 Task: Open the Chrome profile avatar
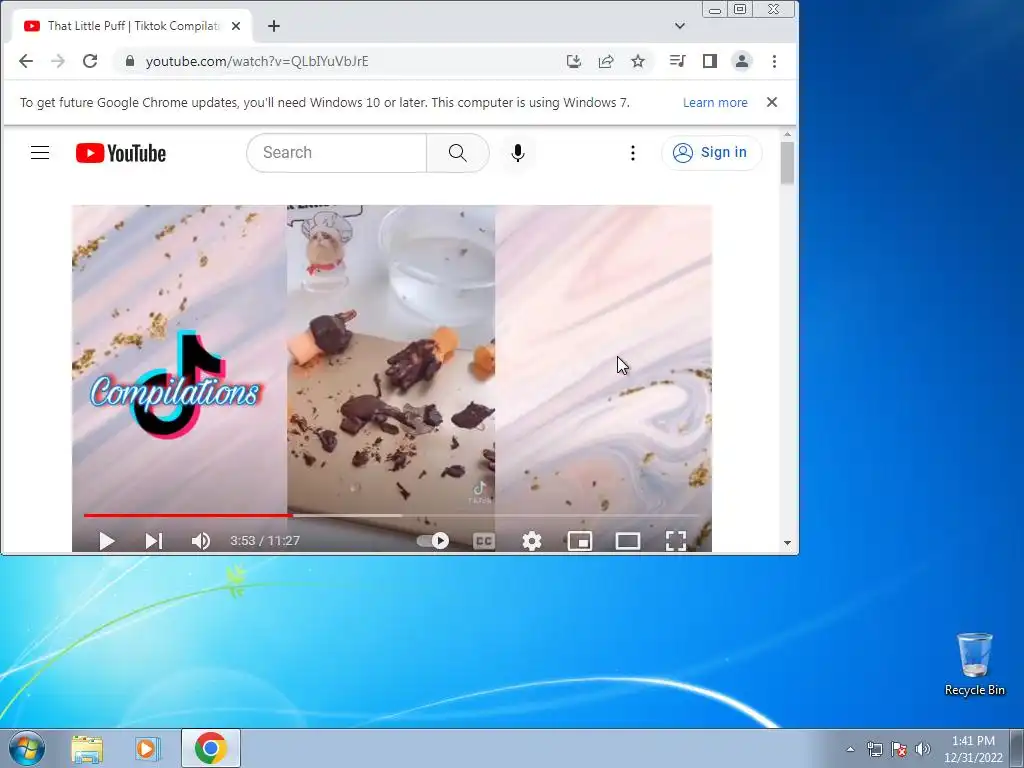point(742,61)
